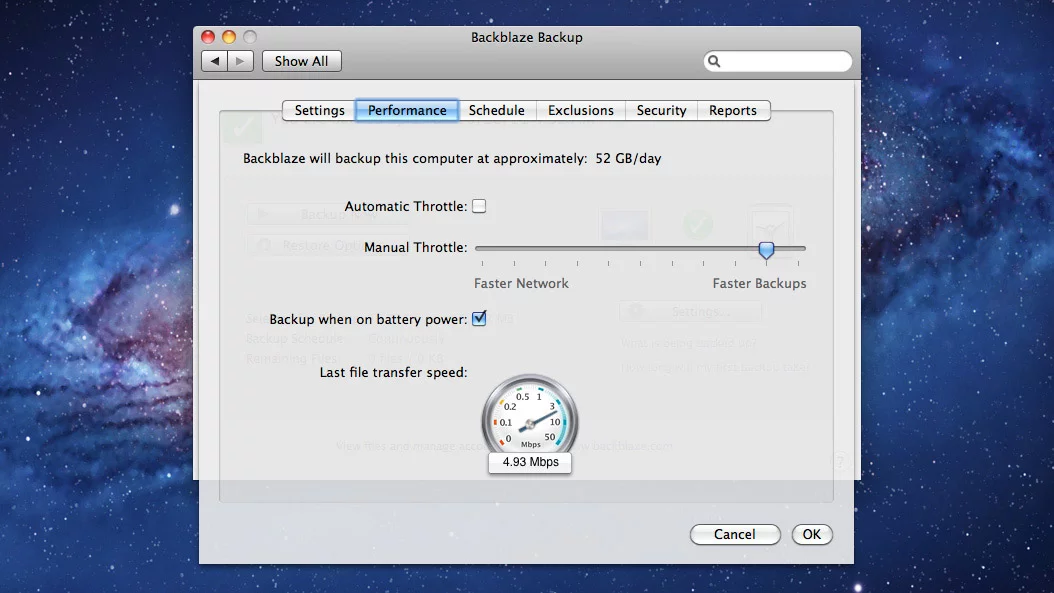This screenshot has height=593, width=1054.
Task: Click the Manual Throttle slider handle
Action: tap(766, 250)
